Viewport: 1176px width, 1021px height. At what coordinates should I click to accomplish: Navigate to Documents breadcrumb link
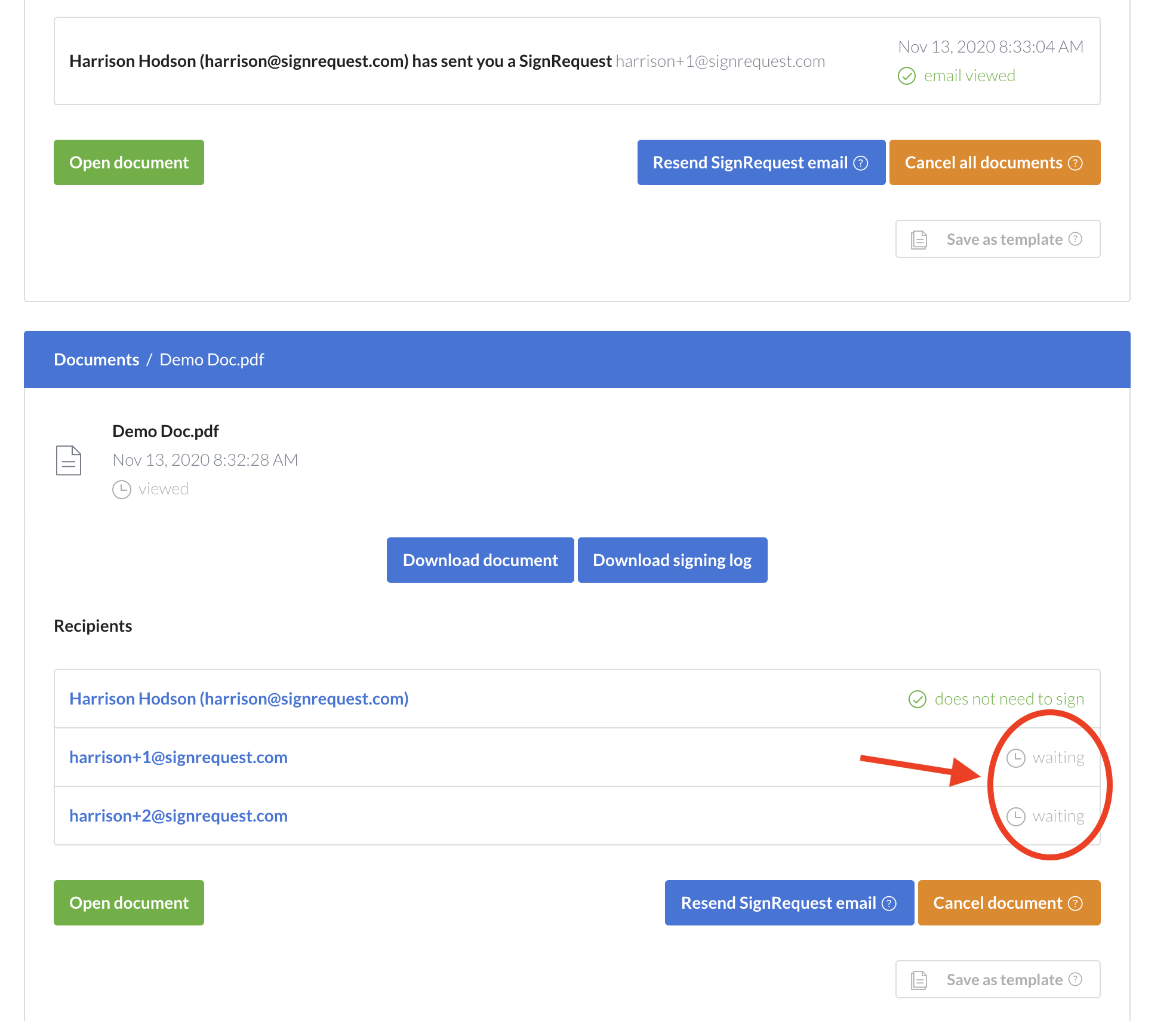pyautogui.click(x=97, y=359)
